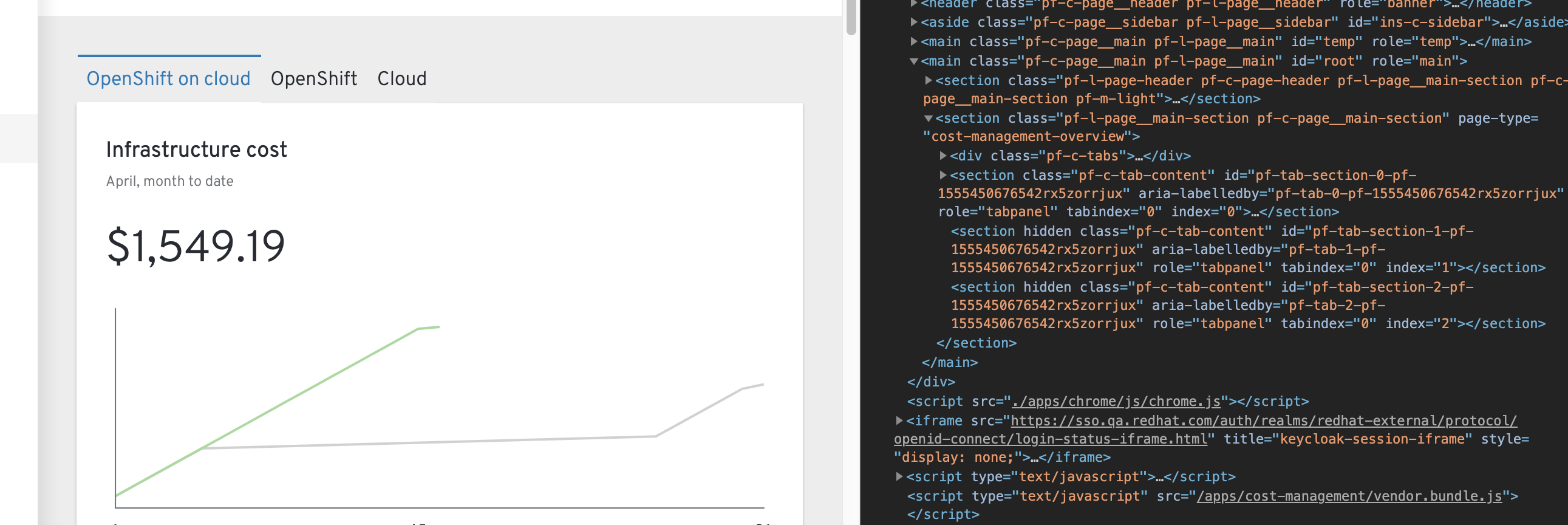Expand the keycloak-session-iframe node

[899, 421]
